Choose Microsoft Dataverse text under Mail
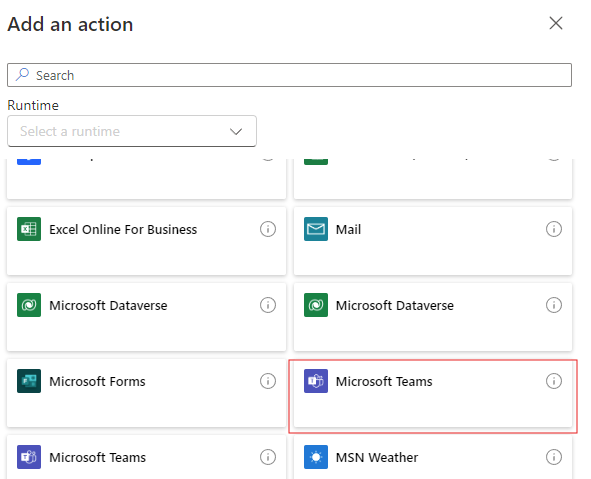Screen dimensions: 591x479 (x=395, y=306)
